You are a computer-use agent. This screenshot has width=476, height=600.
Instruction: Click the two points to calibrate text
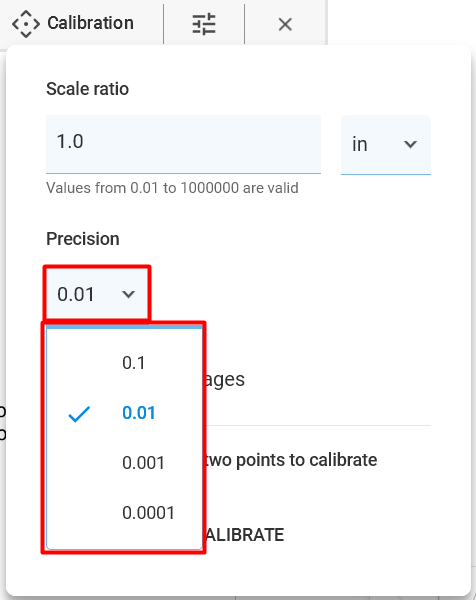[x=292, y=460]
